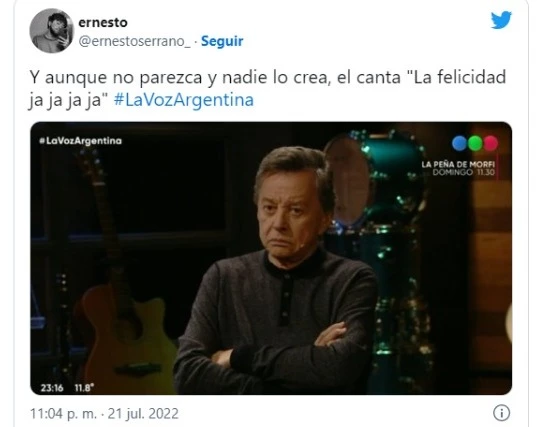Click the 23:16 clock overlay in the image

click(x=52, y=388)
